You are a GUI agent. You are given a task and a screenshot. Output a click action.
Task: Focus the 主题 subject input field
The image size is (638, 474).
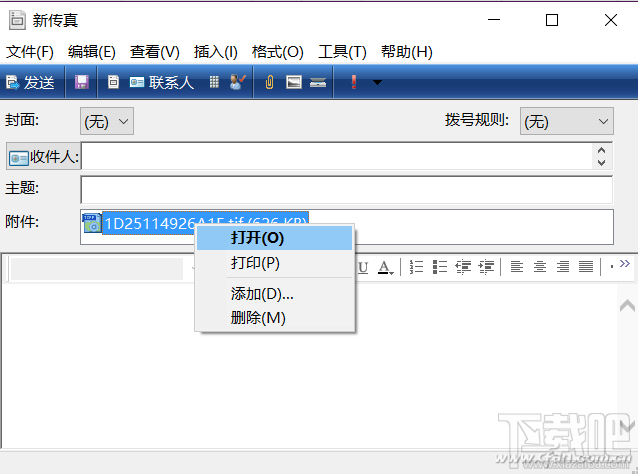[x=347, y=189]
